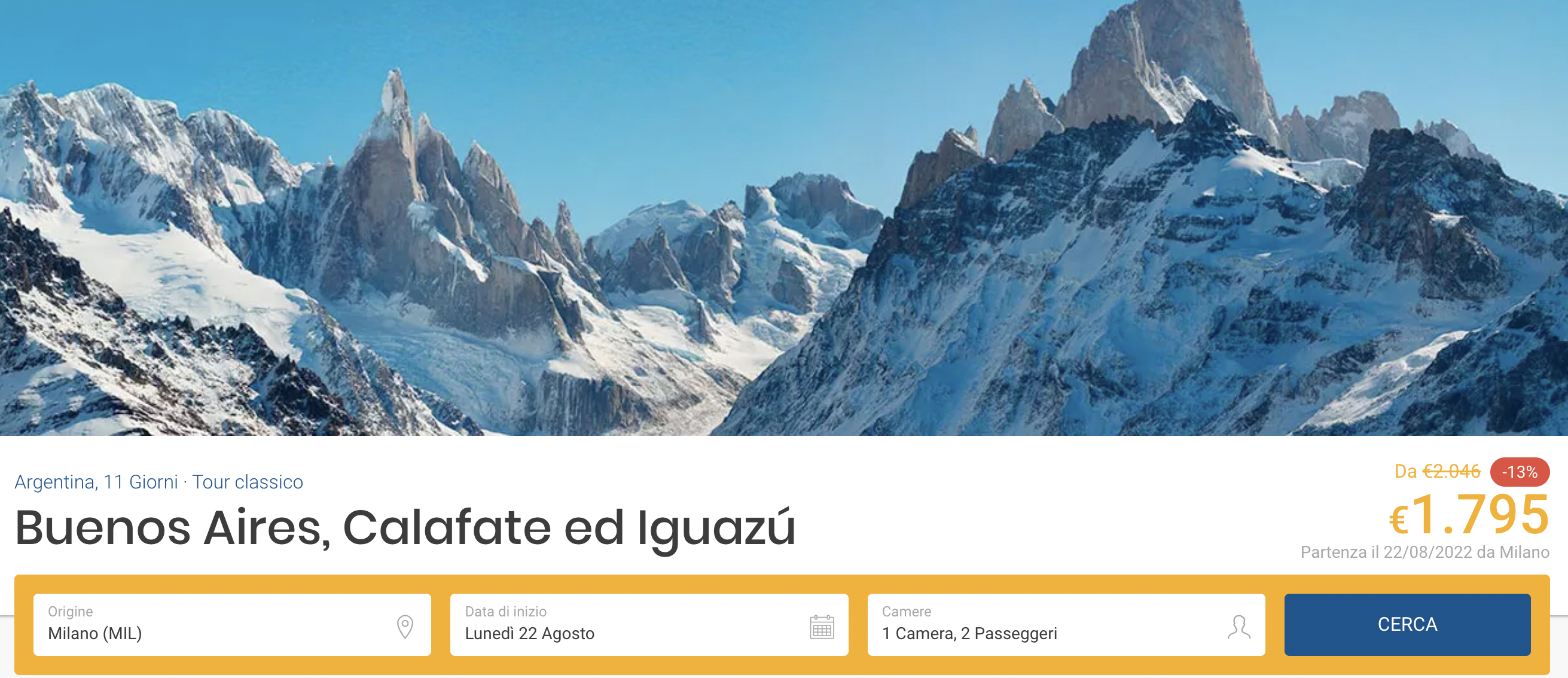Click the Patagonia mountain hero image
The height and width of the screenshot is (678, 1568).
click(784, 217)
